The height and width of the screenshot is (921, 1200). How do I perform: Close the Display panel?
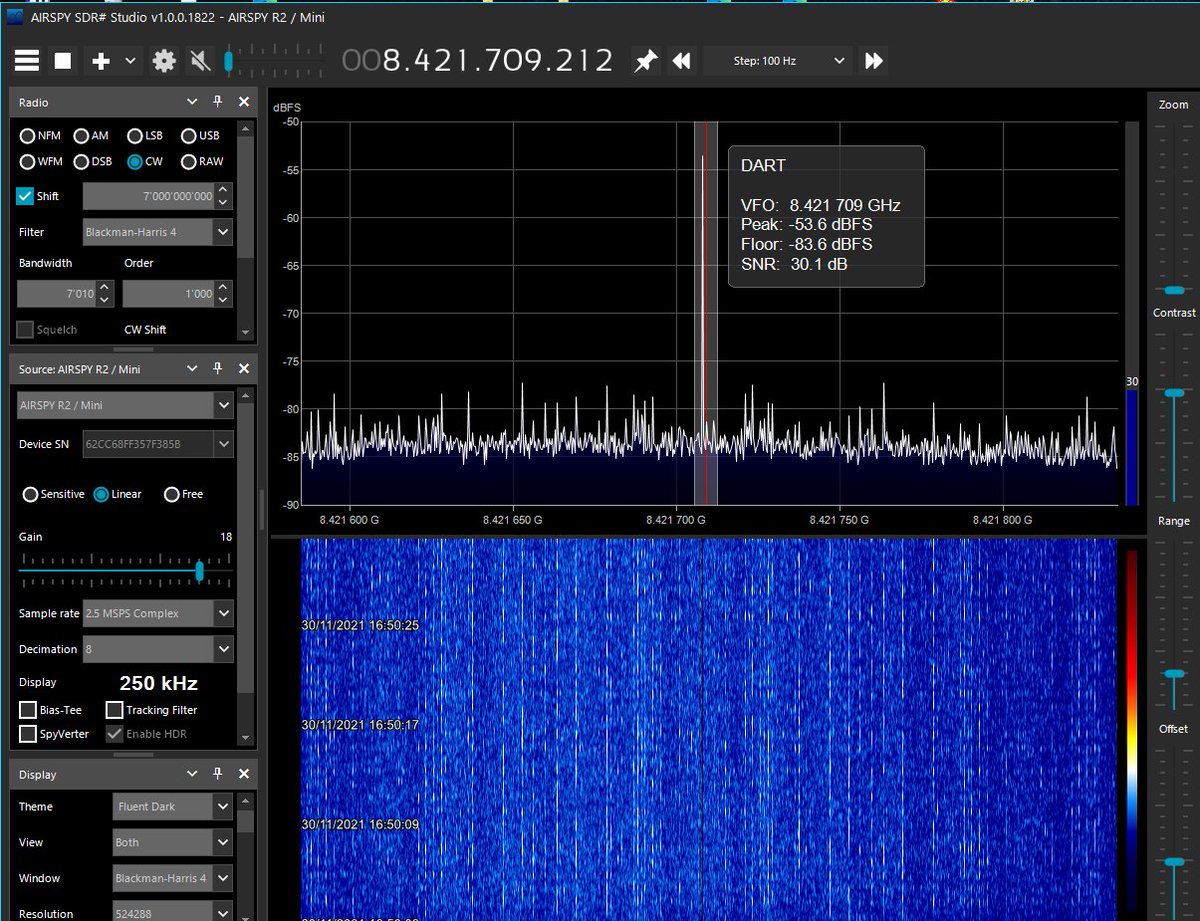pyautogui.click(x=244, y=774)
